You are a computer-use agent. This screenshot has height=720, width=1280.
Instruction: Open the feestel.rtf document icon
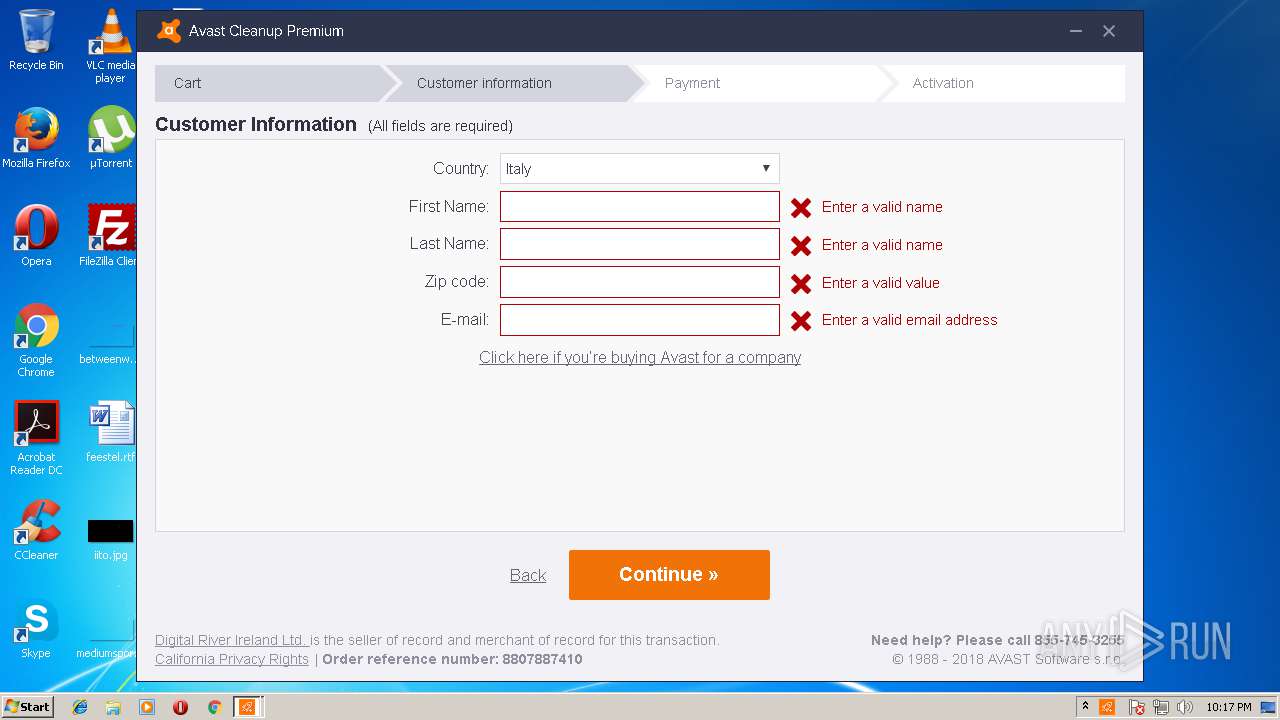click(110, 432)
